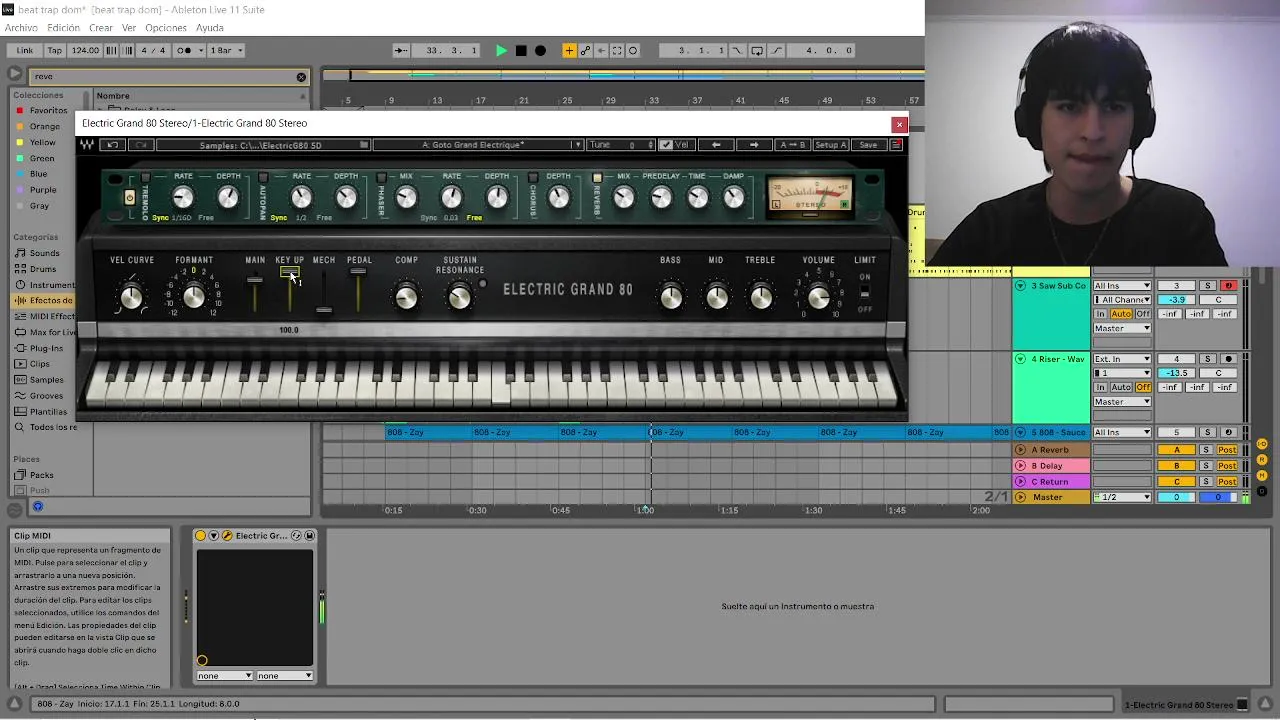Click the Pedal level fader
Viewport: 1280px width, 720px height.
[x=358, y=272]
